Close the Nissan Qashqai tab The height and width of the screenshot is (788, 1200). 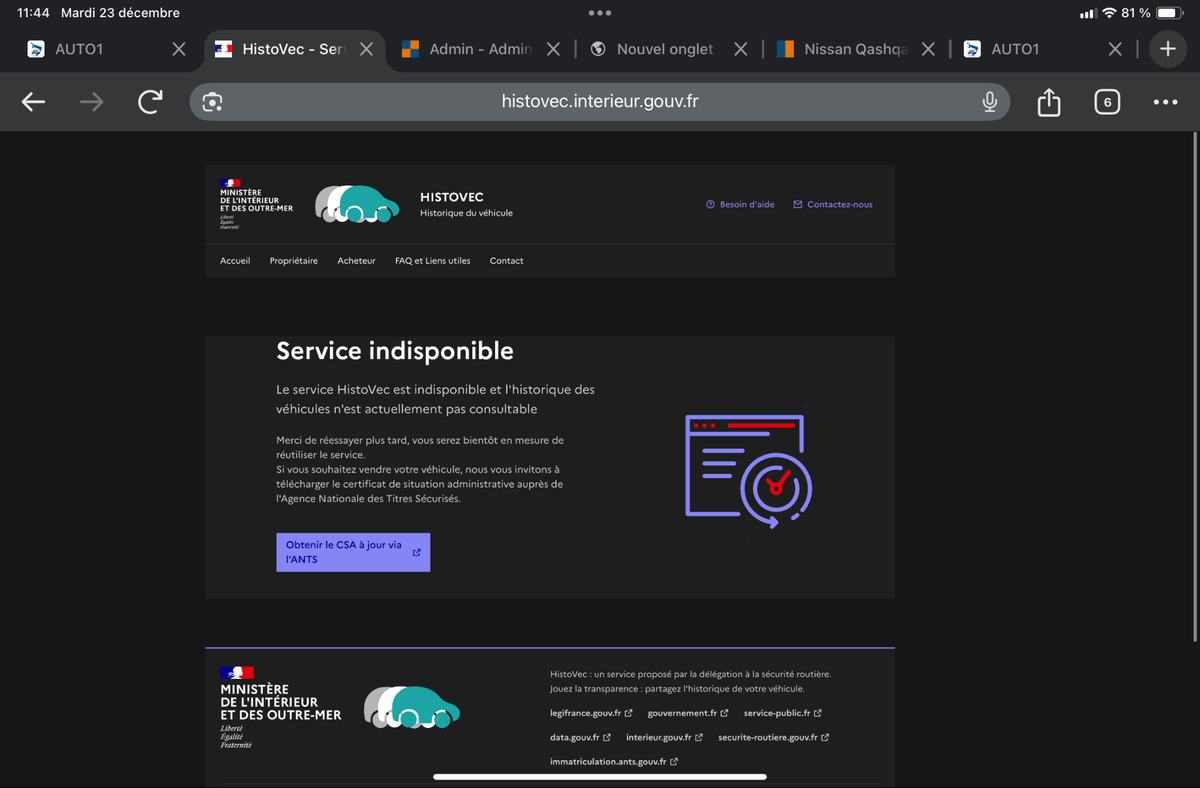pyautogui.click(x=928, y=49)
